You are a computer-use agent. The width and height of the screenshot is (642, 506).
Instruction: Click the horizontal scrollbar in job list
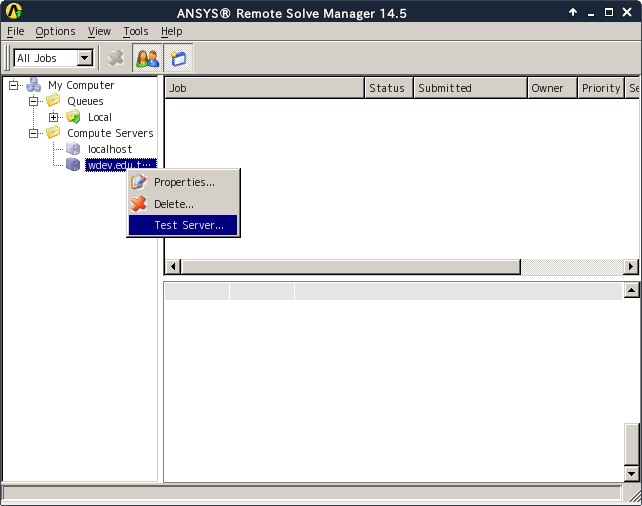click(x=350, y=267)
